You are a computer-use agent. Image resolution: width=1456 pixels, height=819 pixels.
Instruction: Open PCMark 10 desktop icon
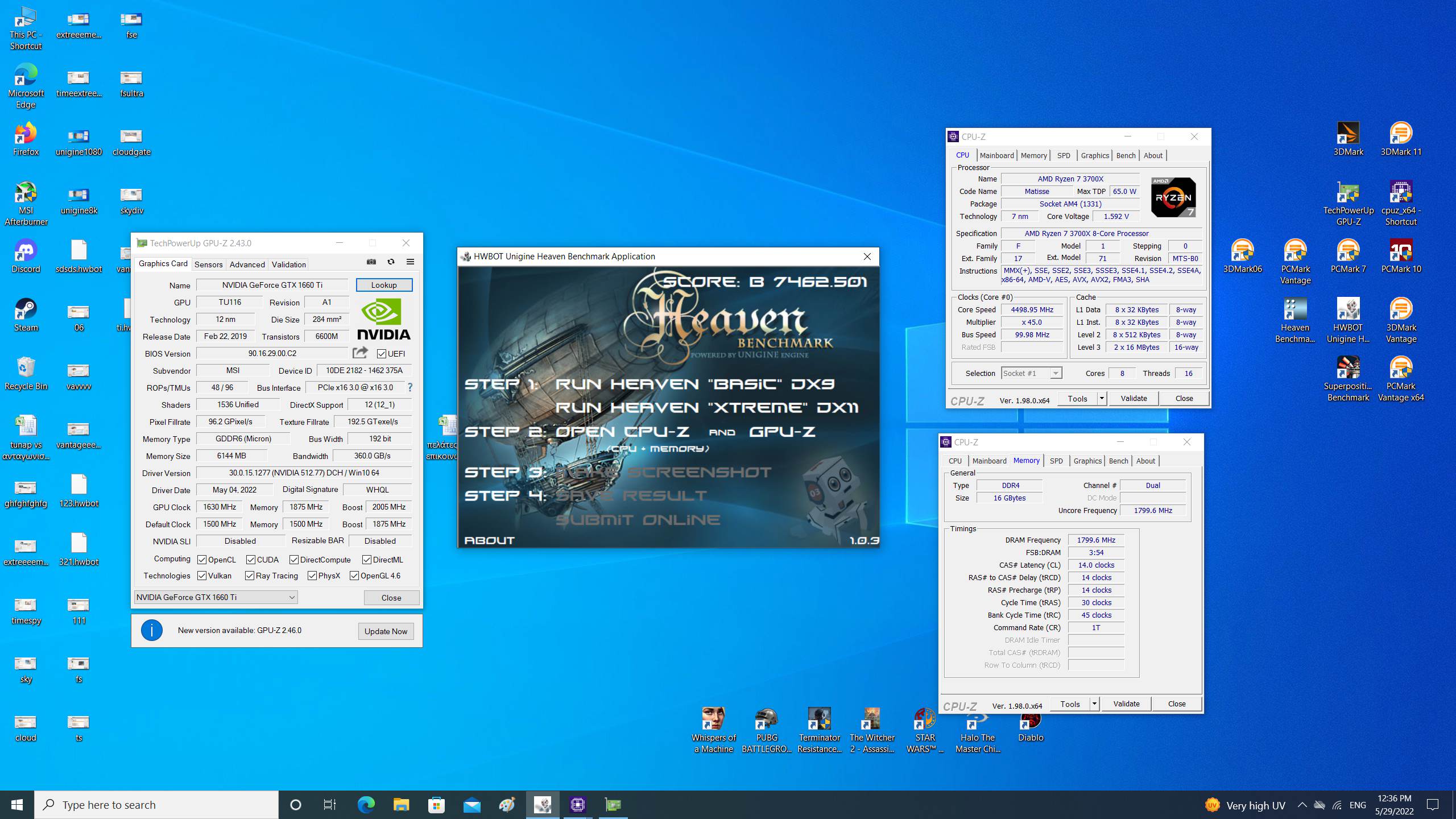tap(1401, 257)
